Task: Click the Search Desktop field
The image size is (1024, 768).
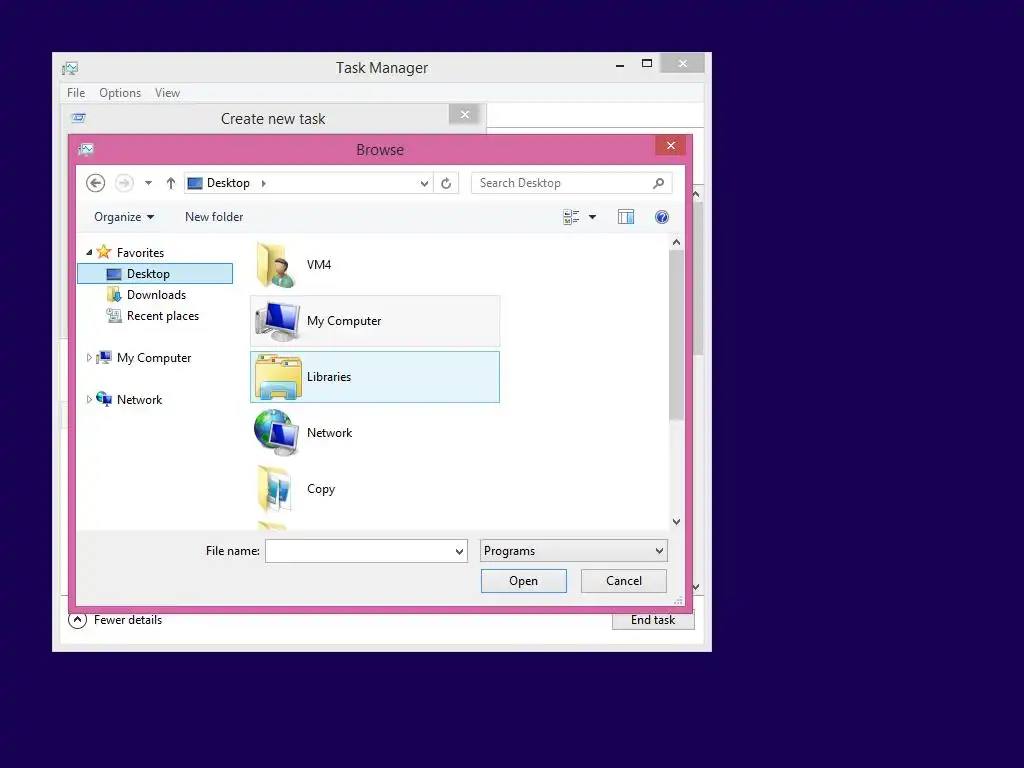Action: coord(571,184)
